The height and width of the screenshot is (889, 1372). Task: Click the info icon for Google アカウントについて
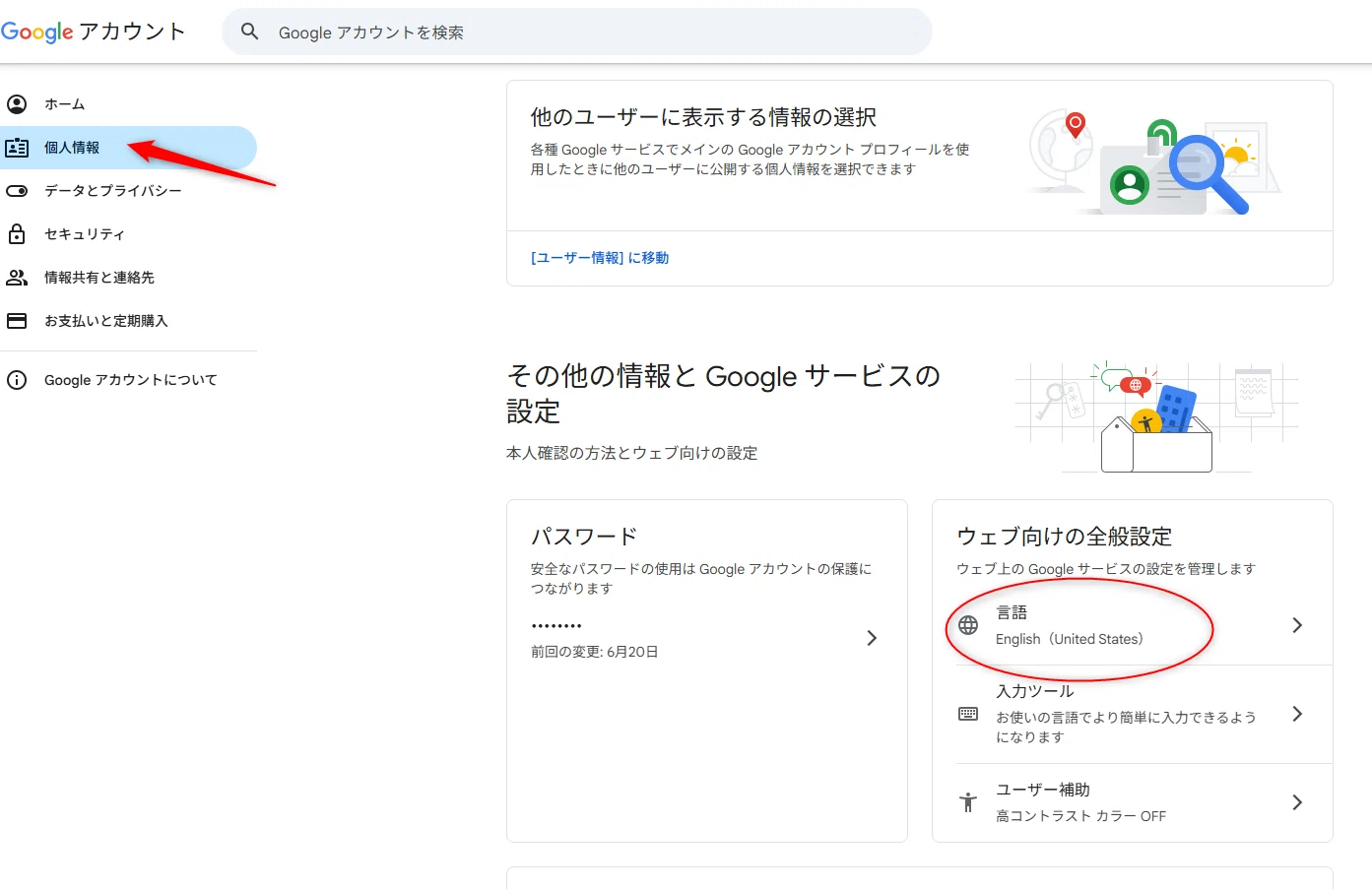tap(17, 380)
